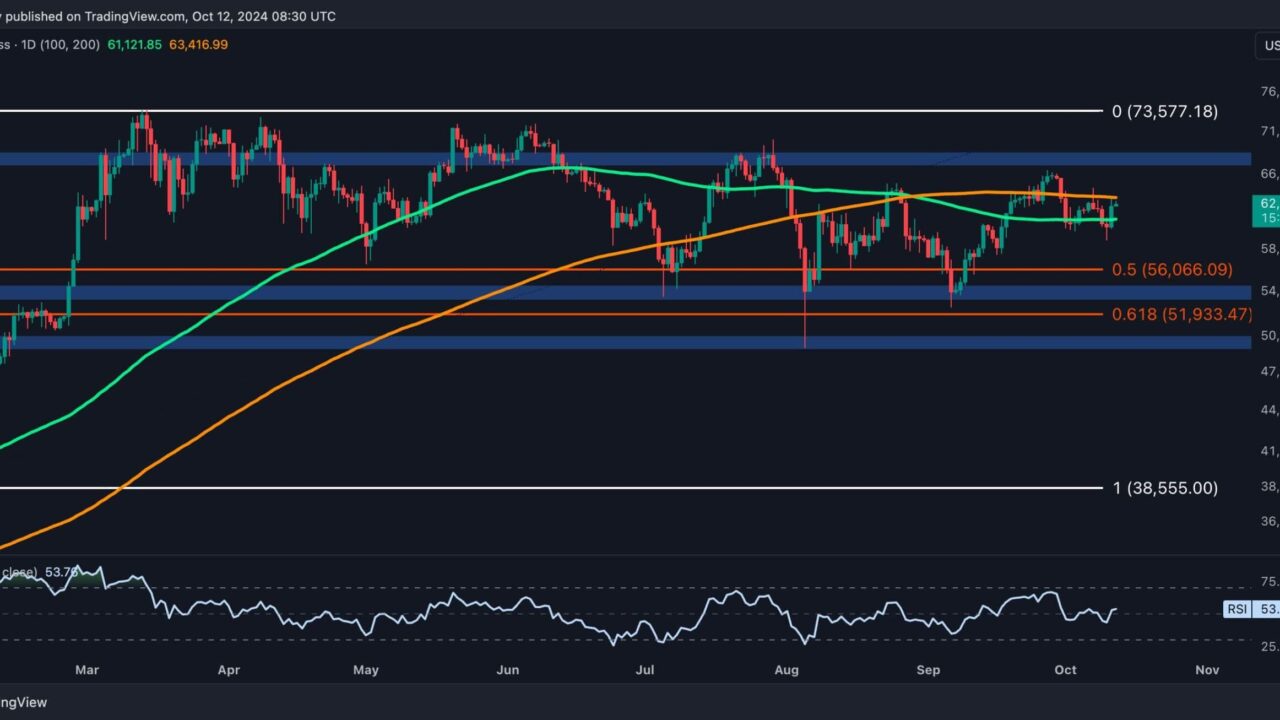Select the upper blue resistance zone band
The image size is (1280, 720).
[x=625, y=159]
